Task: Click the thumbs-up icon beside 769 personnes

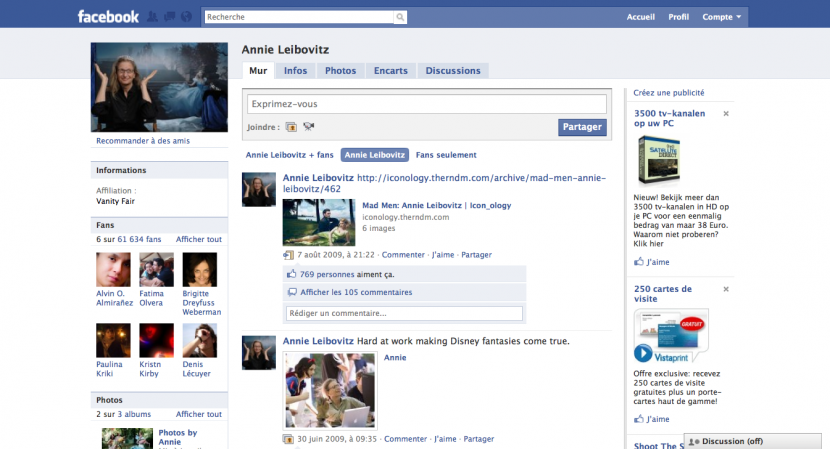Action: [292, 274]
